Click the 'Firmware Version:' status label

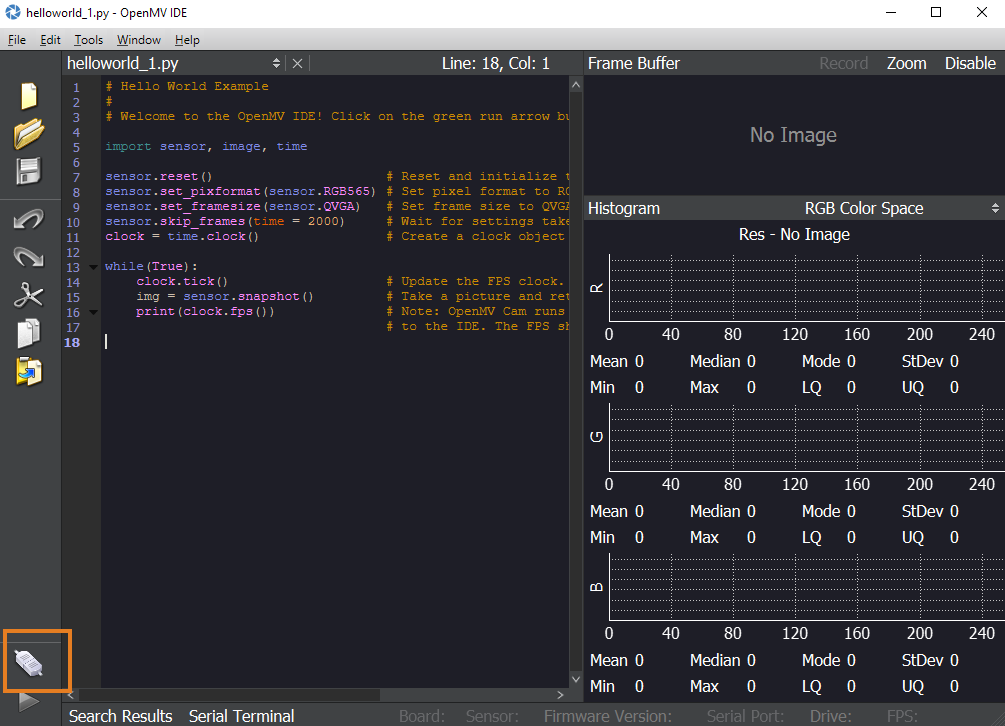(608, 716)
